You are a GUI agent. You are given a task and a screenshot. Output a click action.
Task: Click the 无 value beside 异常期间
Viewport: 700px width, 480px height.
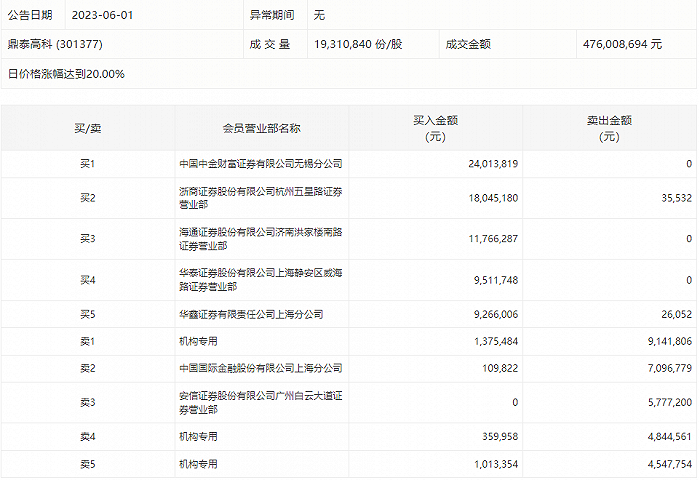[319, 15]
